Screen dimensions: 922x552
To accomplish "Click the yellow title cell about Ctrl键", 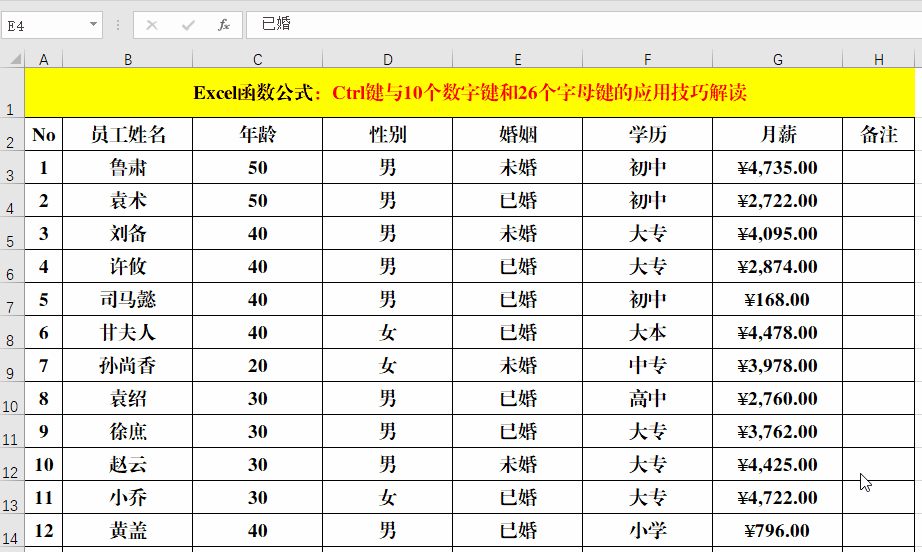I will [470, 93].
